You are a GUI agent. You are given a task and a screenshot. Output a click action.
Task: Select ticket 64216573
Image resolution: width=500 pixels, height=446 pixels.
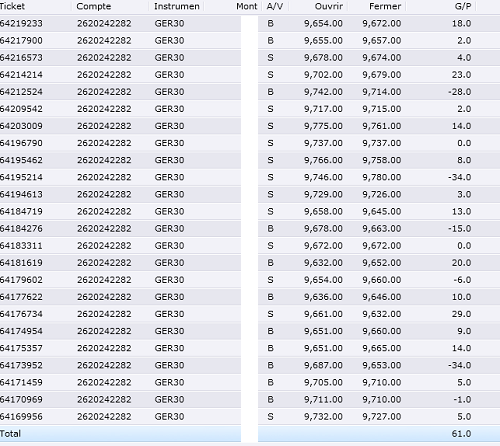coord(21,58)
